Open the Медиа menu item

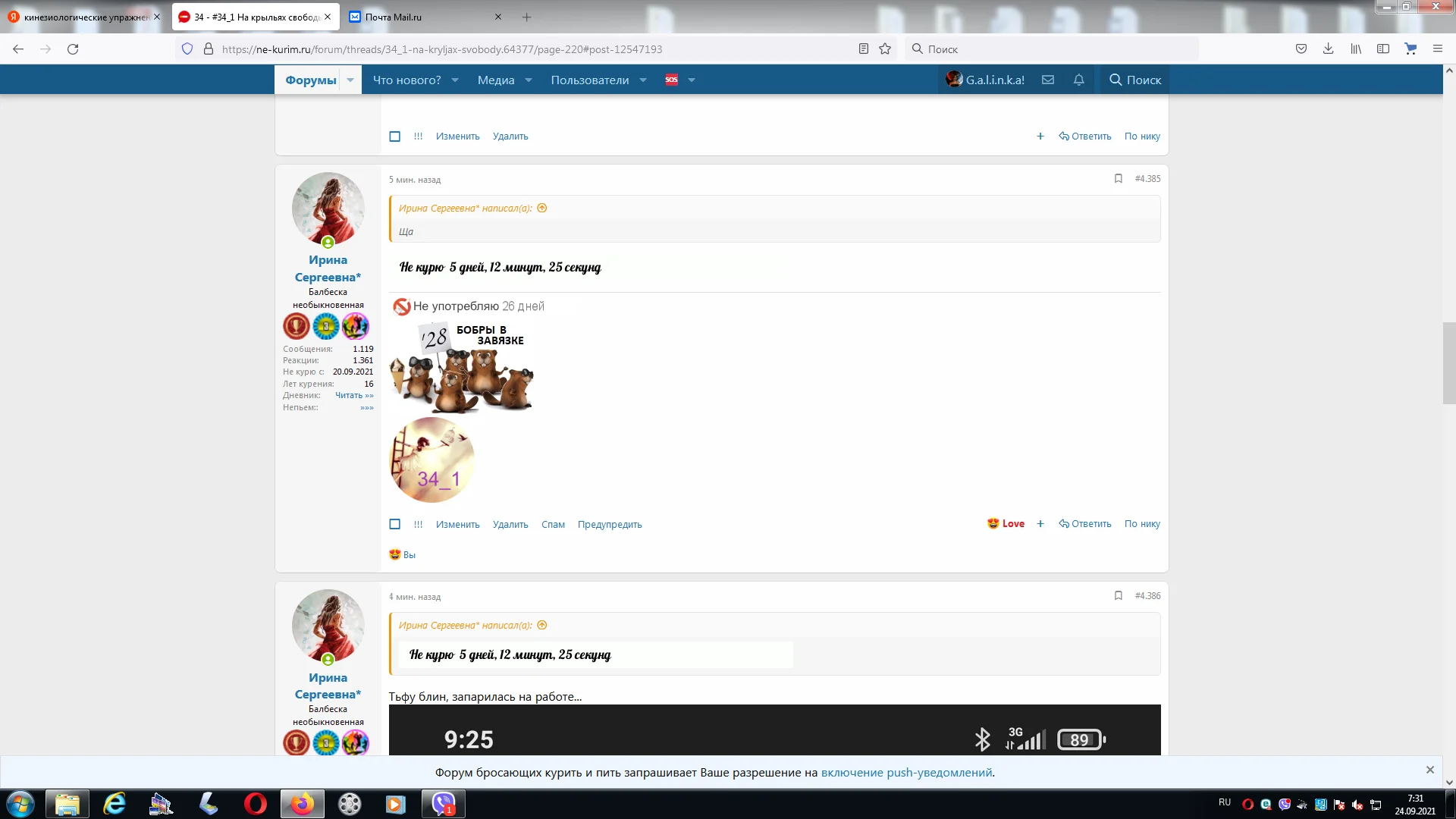(x=496, y=80)
